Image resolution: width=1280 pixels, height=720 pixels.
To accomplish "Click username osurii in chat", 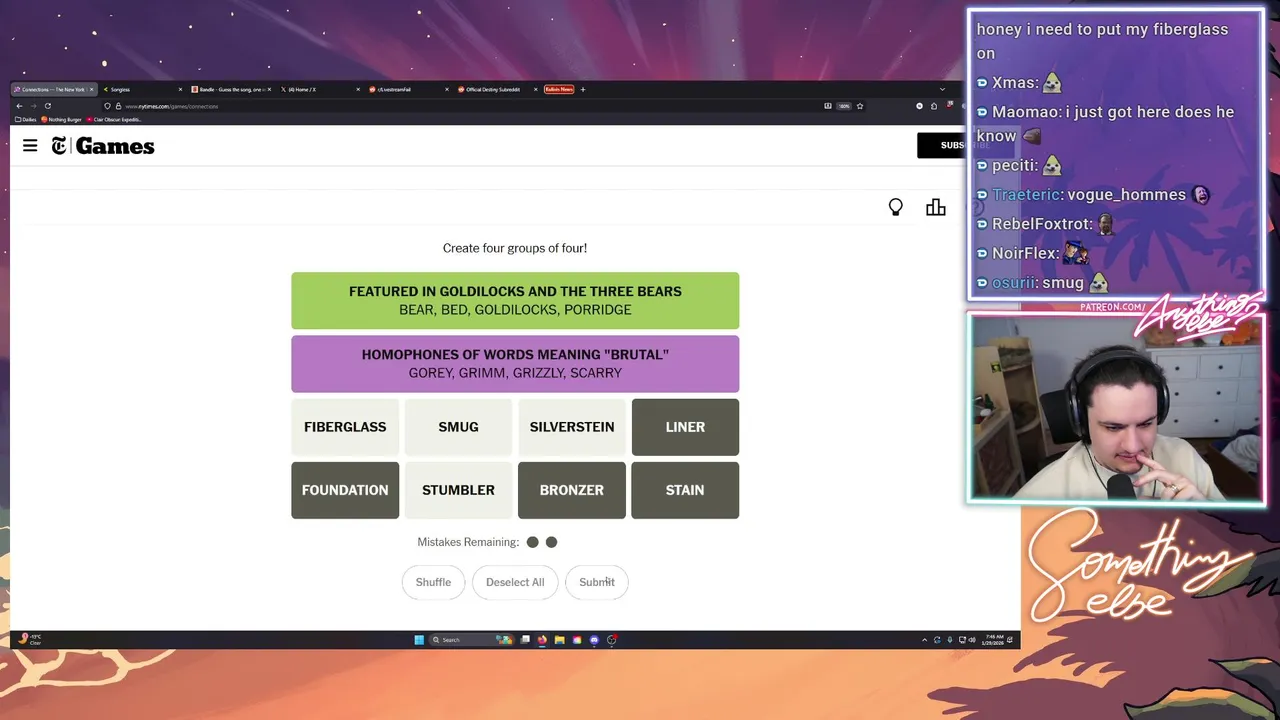I will coord(1013,283).
